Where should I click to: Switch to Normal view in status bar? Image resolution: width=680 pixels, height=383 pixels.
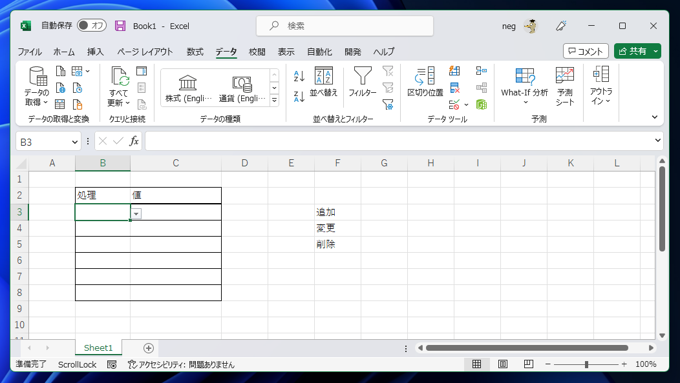[x=476, y=364]
